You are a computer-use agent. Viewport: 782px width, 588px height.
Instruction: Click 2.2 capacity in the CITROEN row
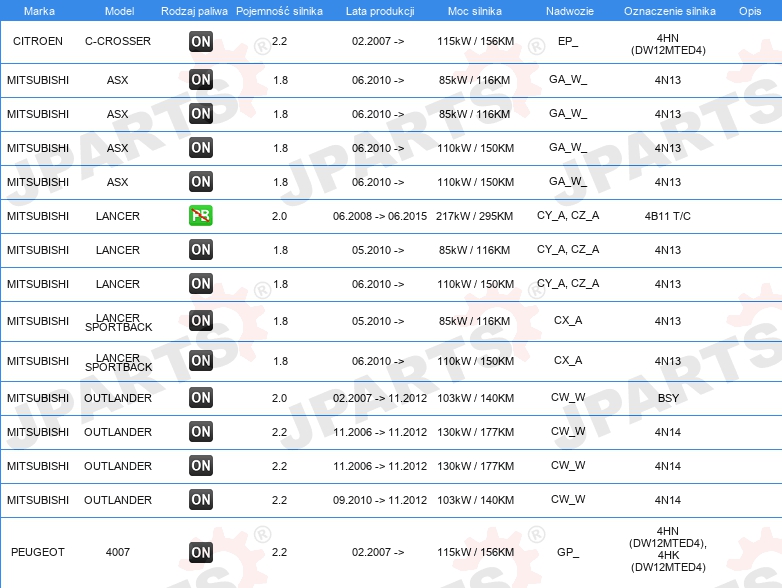[279, 41]
